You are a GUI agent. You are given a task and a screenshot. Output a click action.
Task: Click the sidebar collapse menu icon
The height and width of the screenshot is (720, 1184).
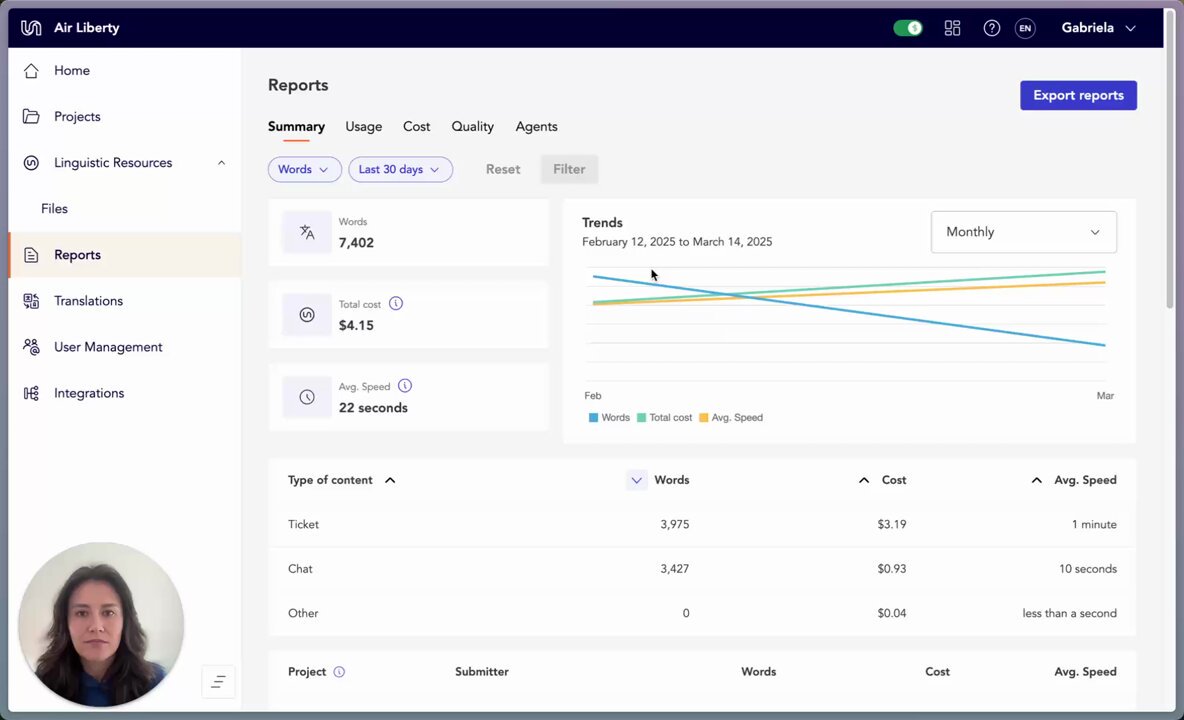point(218,682)
